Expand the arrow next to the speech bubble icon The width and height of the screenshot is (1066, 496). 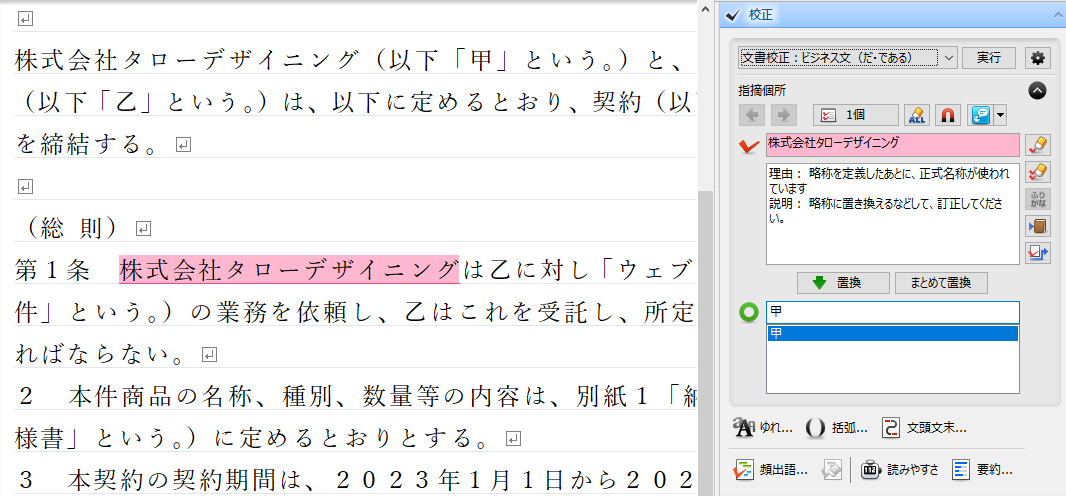point(1001,116)
